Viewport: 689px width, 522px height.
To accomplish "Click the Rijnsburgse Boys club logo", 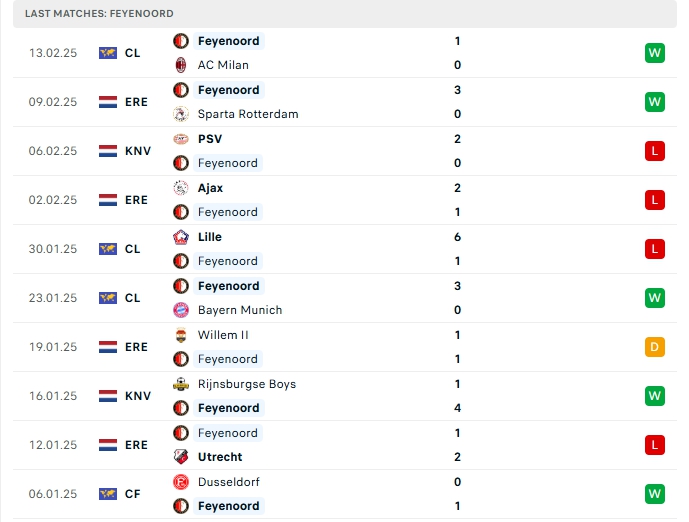I will coord(181,384).
